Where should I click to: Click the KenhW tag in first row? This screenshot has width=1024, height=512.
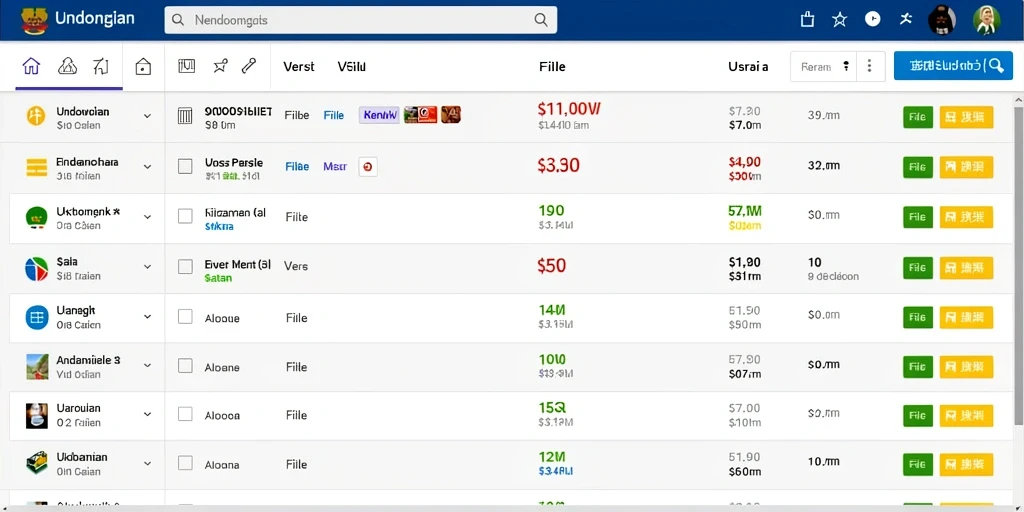coord(379,116)
